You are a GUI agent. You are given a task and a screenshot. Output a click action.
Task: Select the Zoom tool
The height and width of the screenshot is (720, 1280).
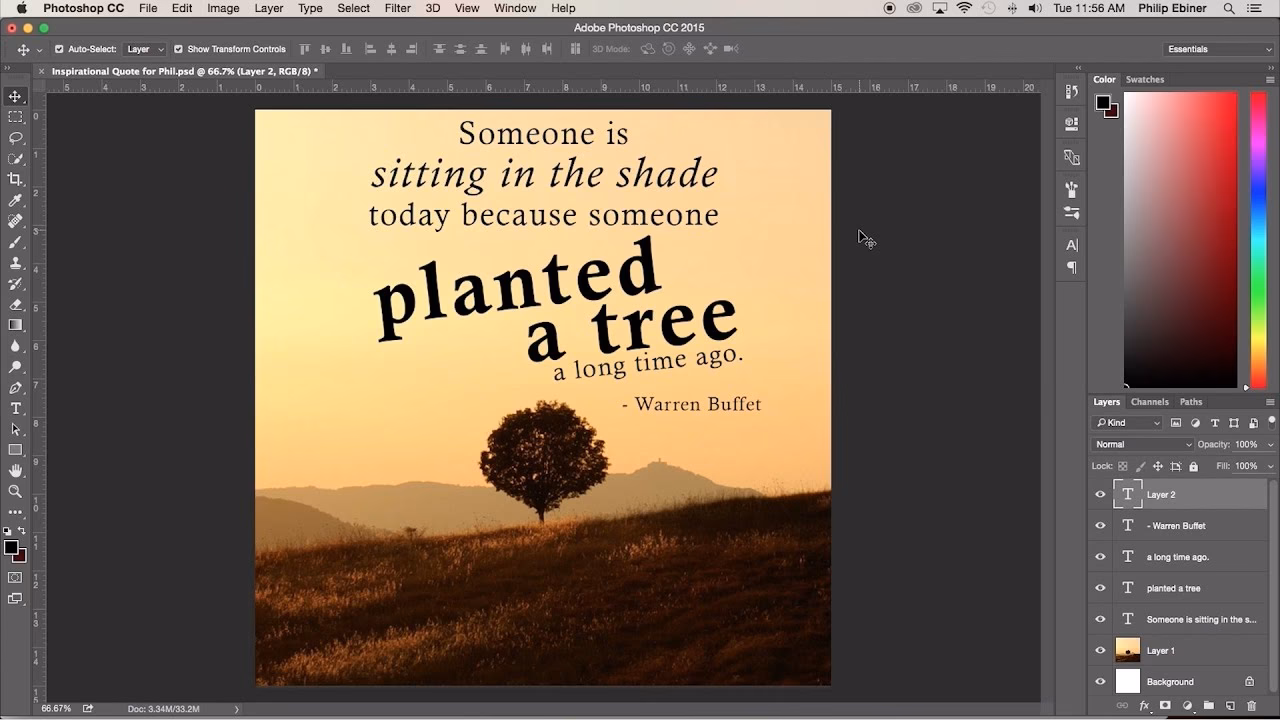coord(14,491)
